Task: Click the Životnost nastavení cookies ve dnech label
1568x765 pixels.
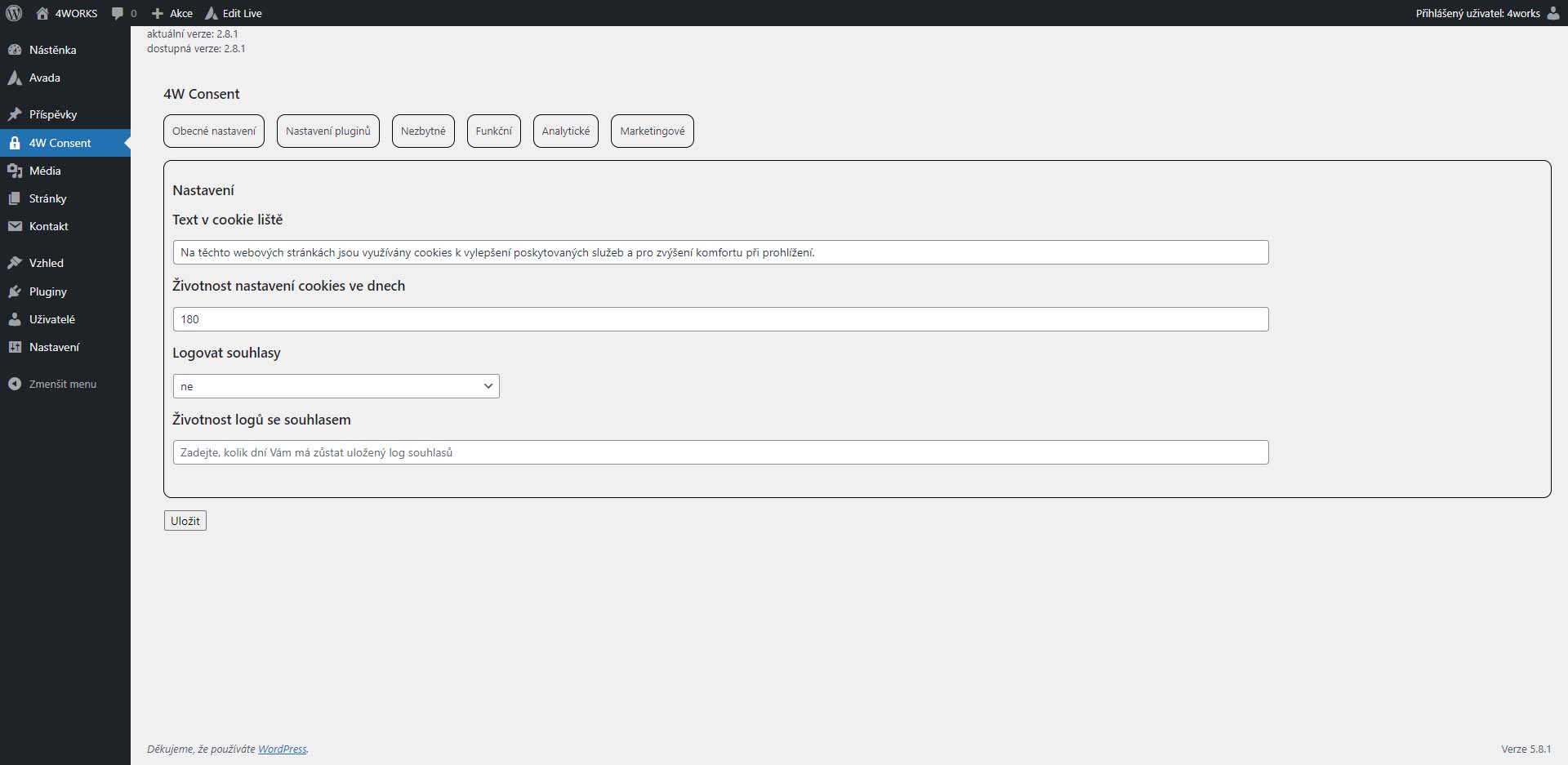Action: click(289, 286)
